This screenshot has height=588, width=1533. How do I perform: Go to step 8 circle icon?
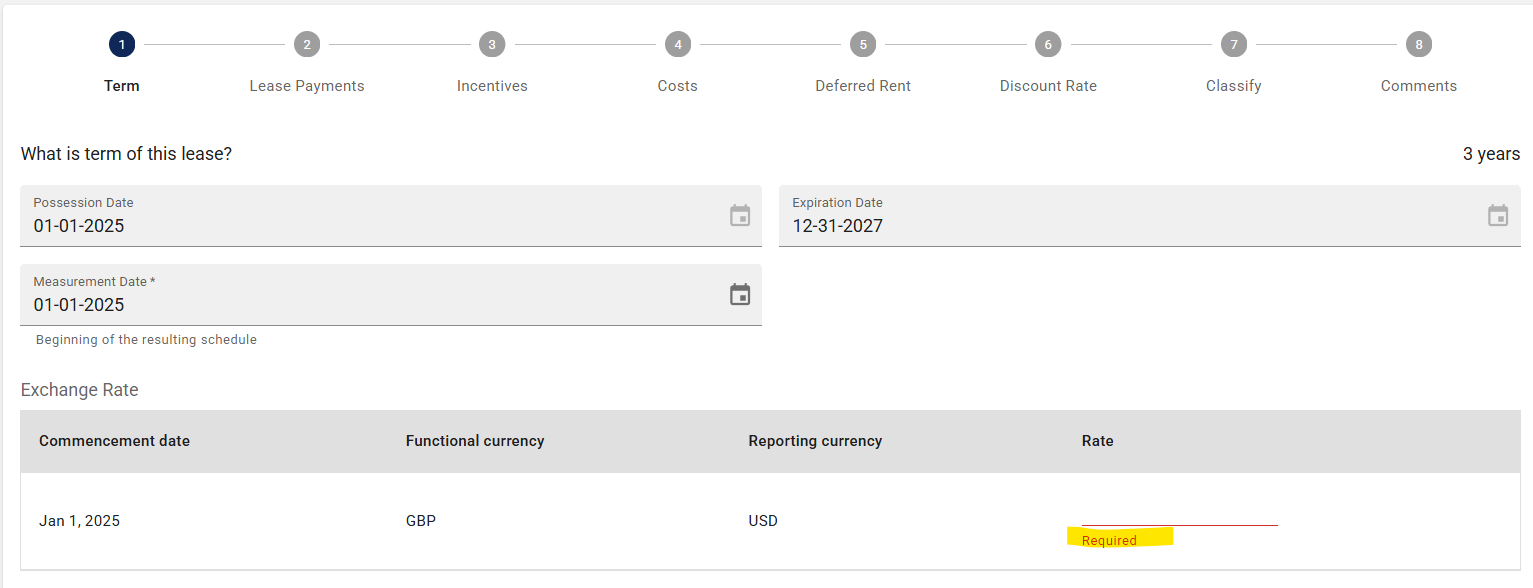[x=1419, y=44]
